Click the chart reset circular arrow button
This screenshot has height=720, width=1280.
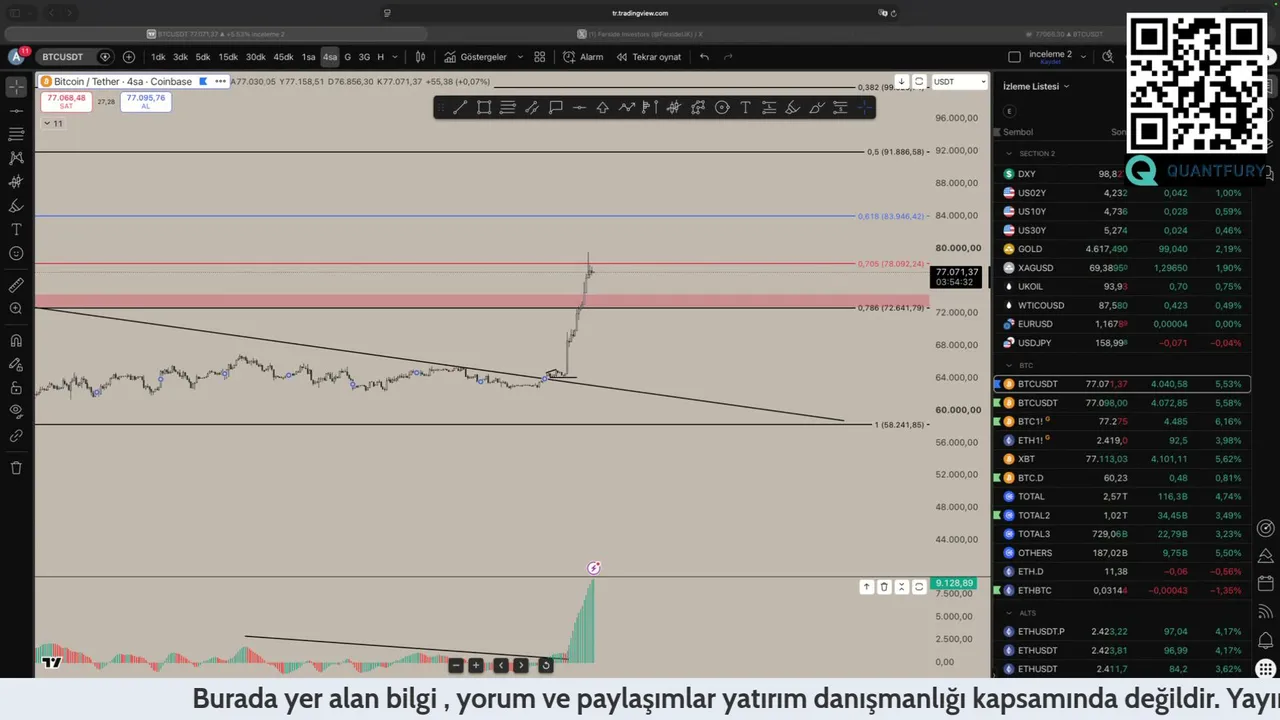[x=546, y=666]
